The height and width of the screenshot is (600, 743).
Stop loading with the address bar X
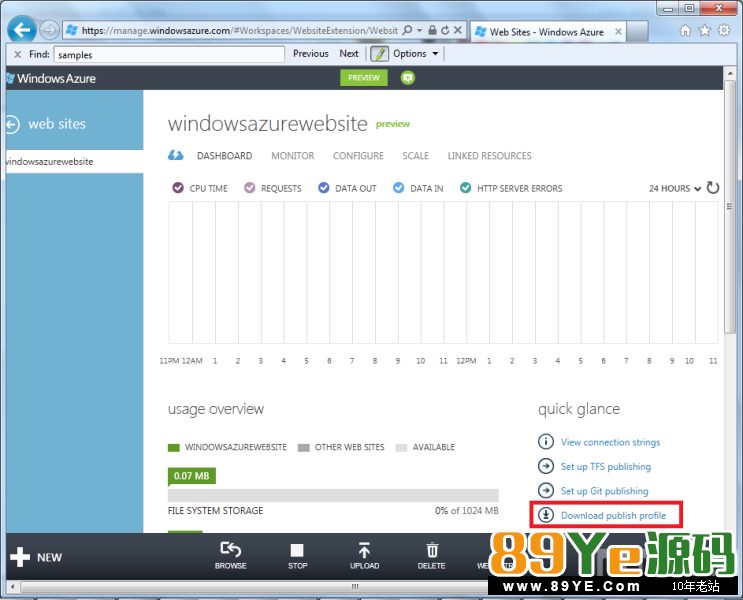click(458, 30)
